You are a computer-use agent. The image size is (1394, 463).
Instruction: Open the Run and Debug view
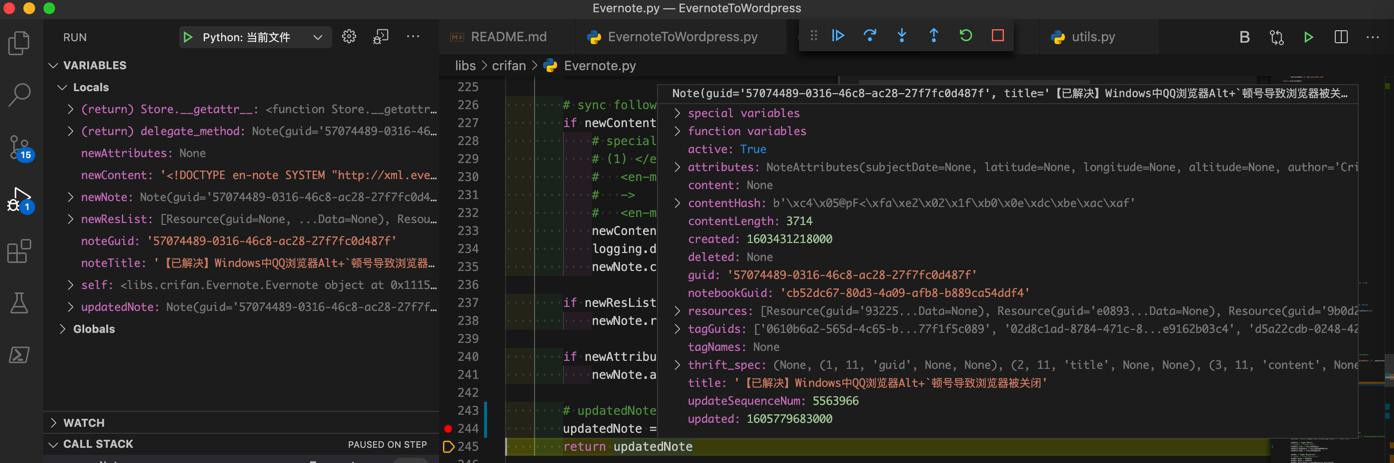[19, 199]
